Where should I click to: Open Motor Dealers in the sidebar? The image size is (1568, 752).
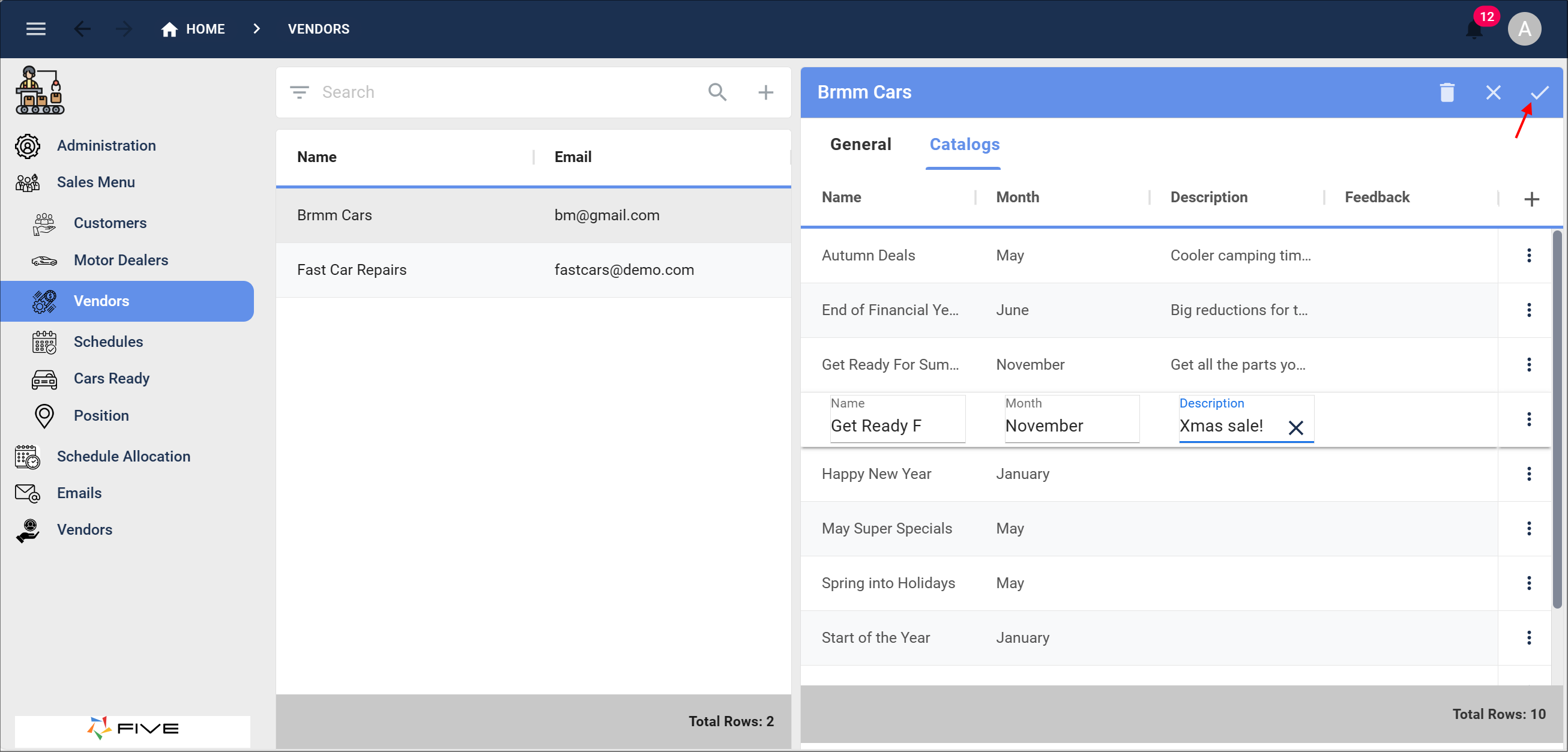[121, 260]
